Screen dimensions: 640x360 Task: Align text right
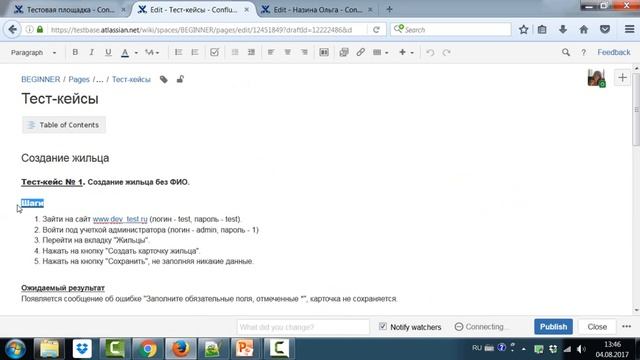tap(304, 52)
